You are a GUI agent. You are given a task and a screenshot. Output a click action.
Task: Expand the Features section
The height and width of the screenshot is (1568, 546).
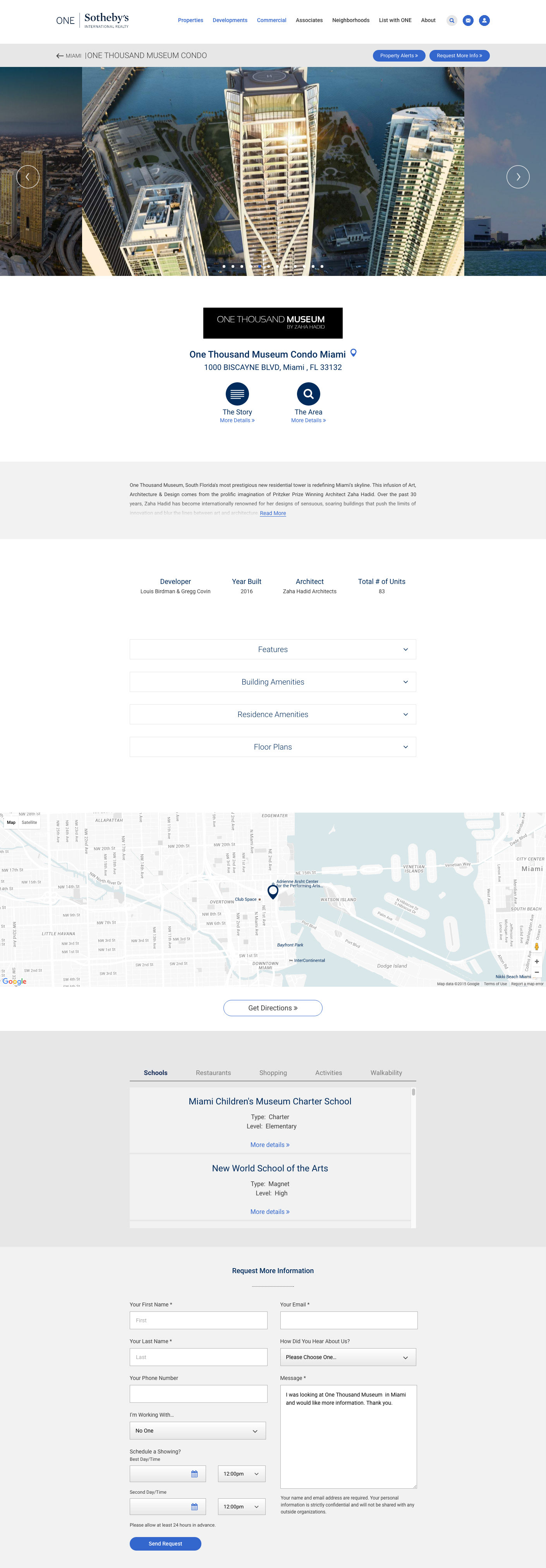(x=273, y=649)
